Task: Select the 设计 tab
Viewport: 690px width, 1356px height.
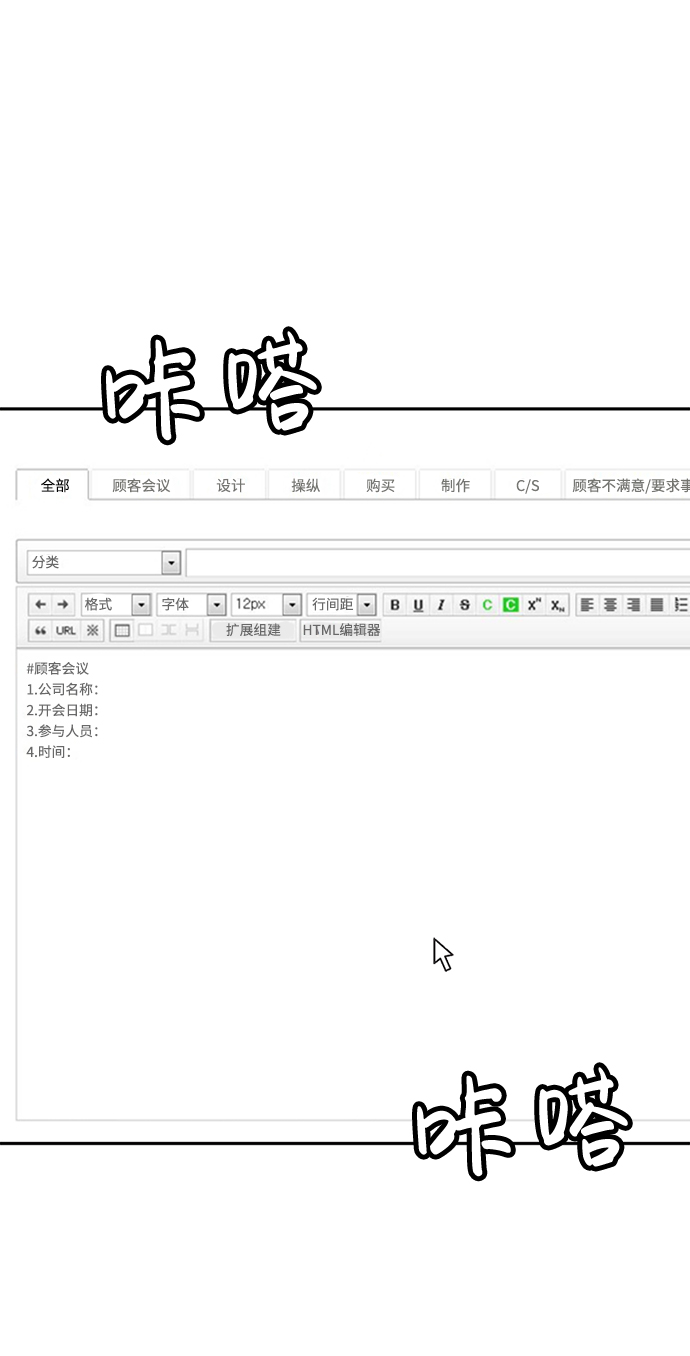Action: click(x=231, y=486)
